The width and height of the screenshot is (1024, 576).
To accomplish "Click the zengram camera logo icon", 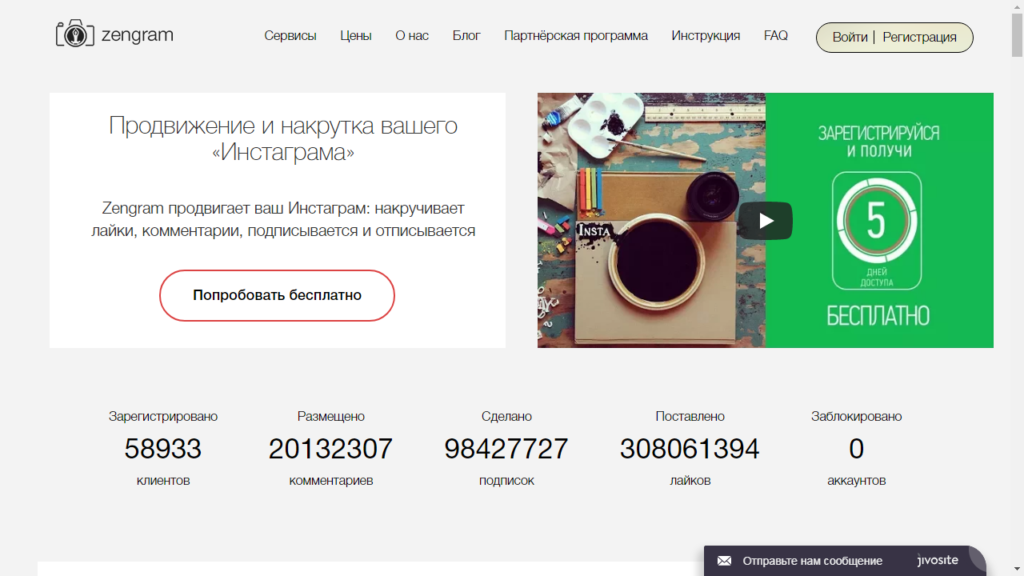I will coord(75,33).
